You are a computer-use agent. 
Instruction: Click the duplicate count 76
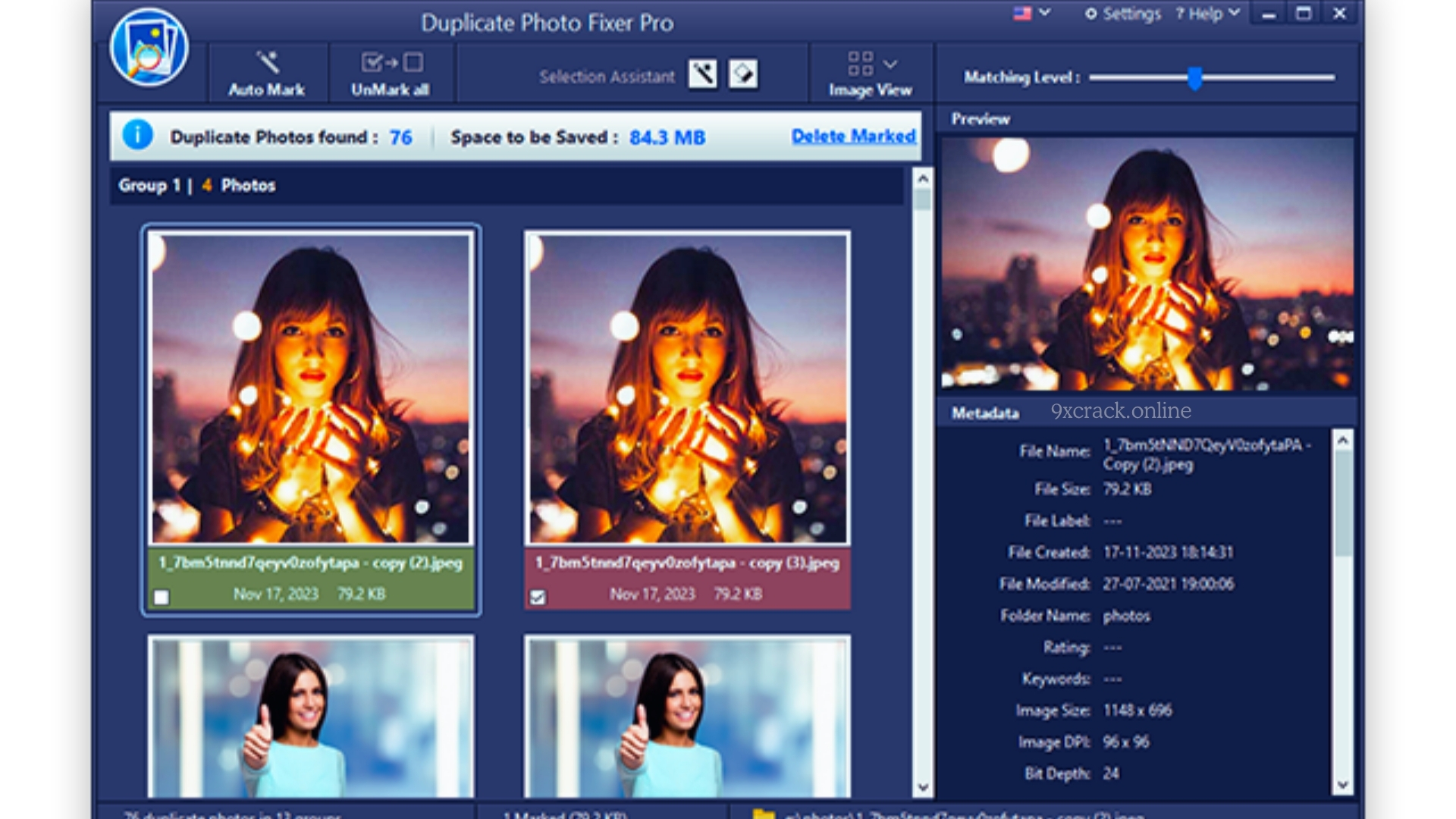(401, 137)
